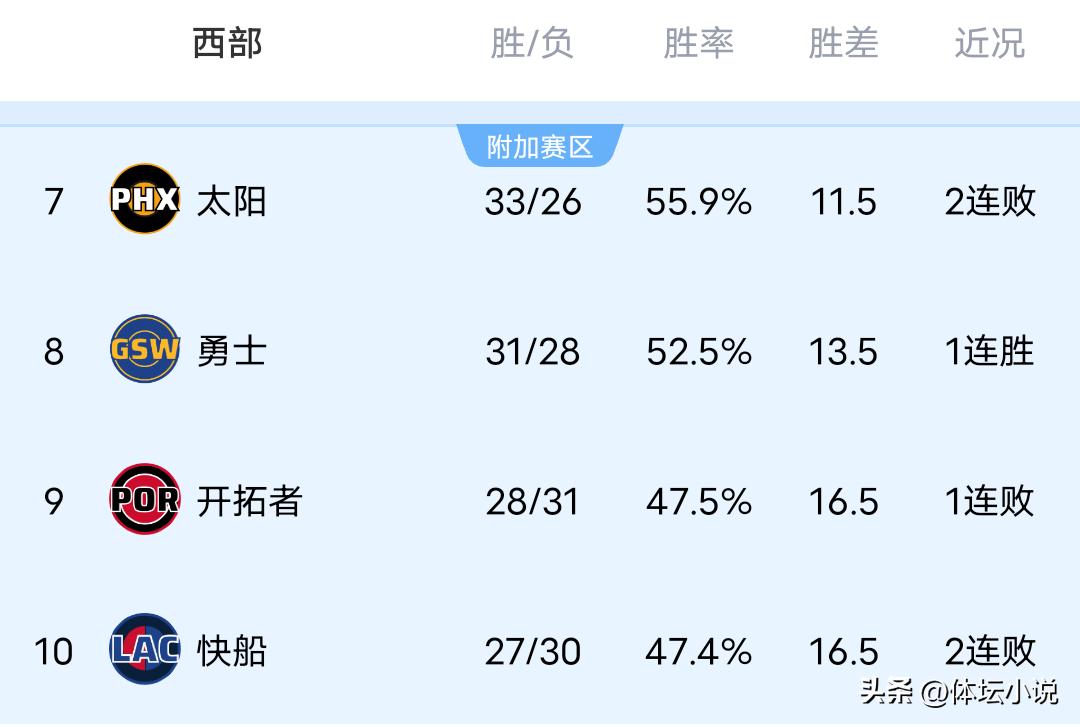Click the 头条 @体坛小说 watermark
The height and width of the screenshot is (727, 1080).
(958, 692)
